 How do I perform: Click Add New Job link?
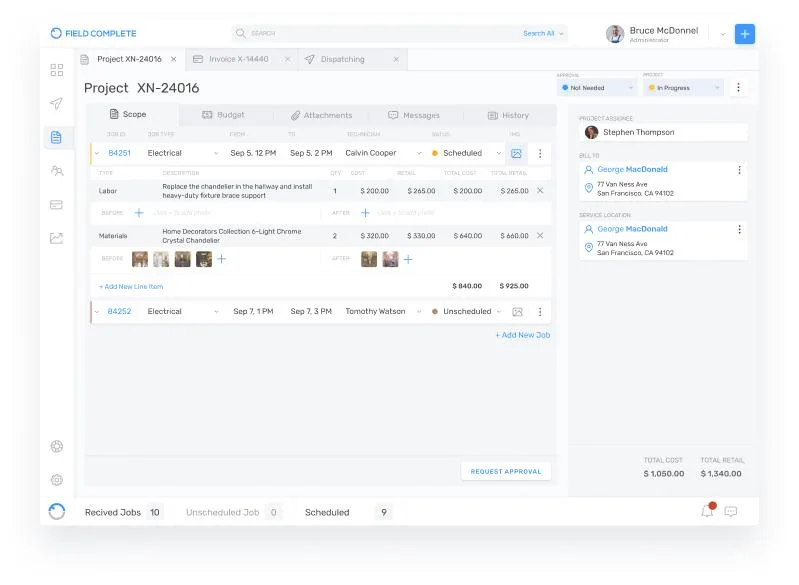point(523,335)
